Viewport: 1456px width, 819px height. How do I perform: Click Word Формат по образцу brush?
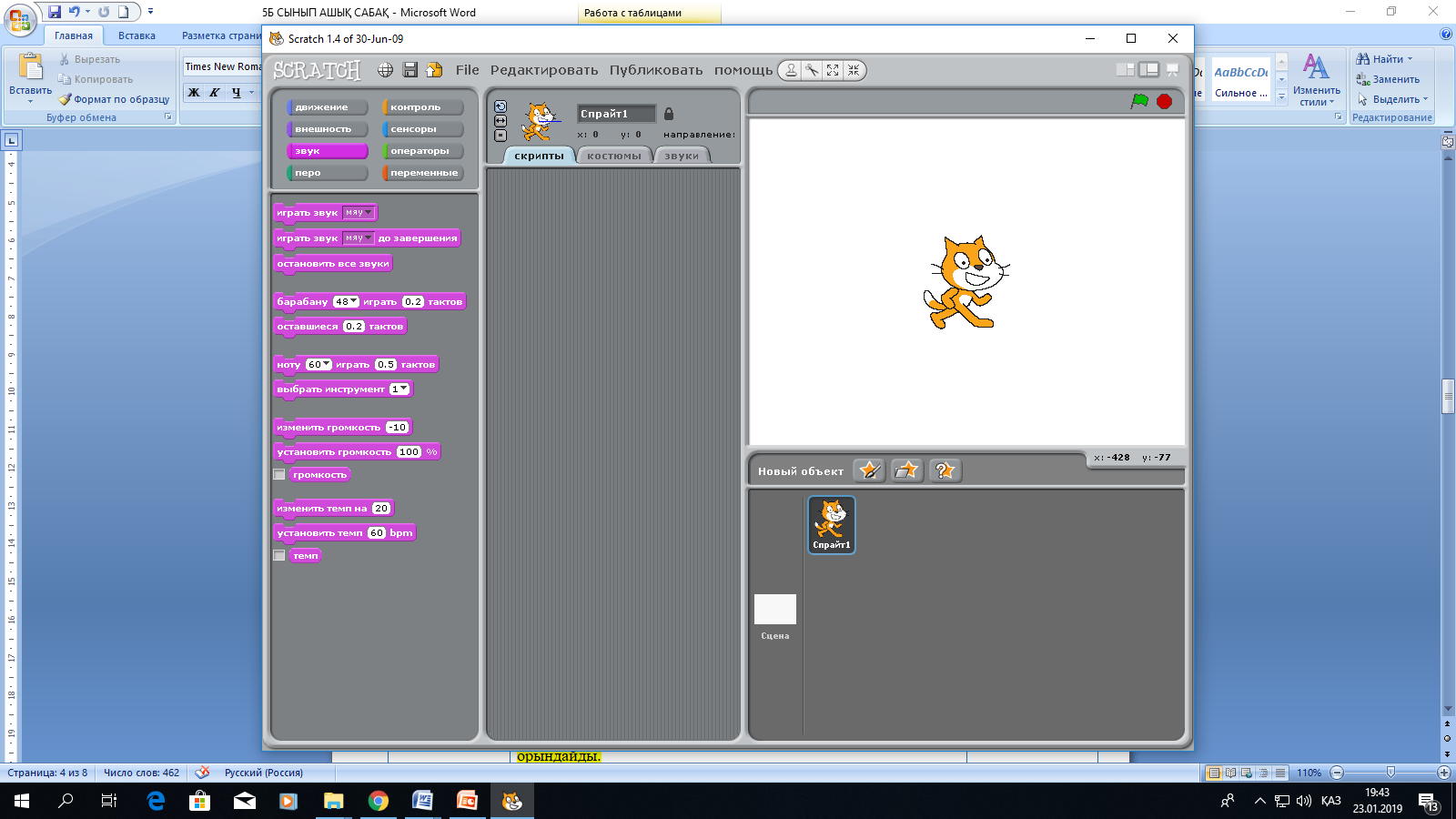pos(114,99)
